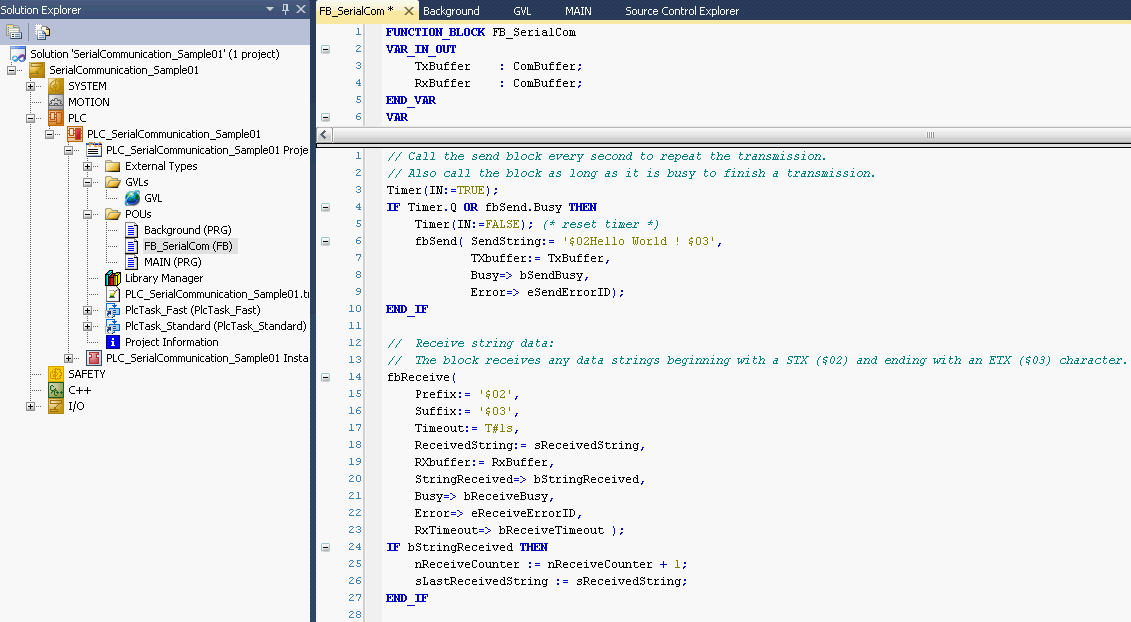
Task: Collapse the VAR_IN_OUT declaration block
Action: [x=325, y=50]
